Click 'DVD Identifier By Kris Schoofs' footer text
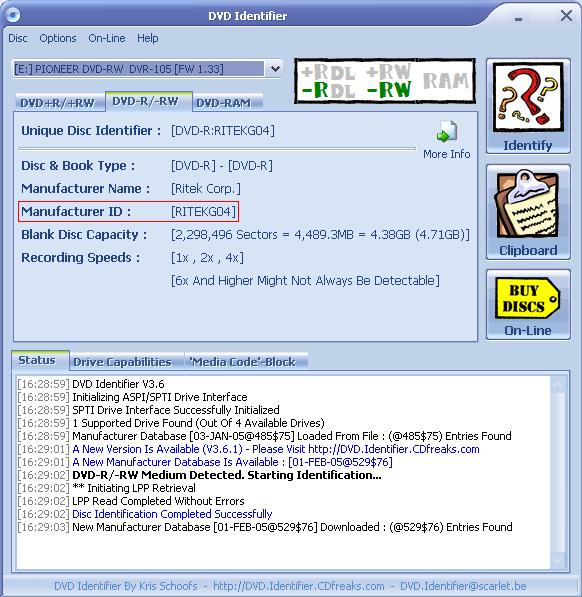The height and width of the screenshot is (597, 582). (x=126, y=586)
